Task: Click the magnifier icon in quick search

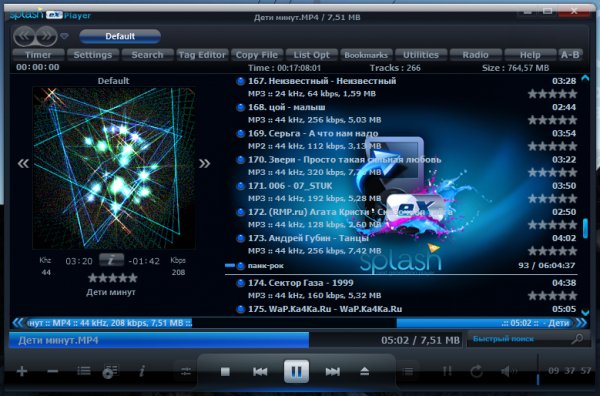Action: (577, 339)
